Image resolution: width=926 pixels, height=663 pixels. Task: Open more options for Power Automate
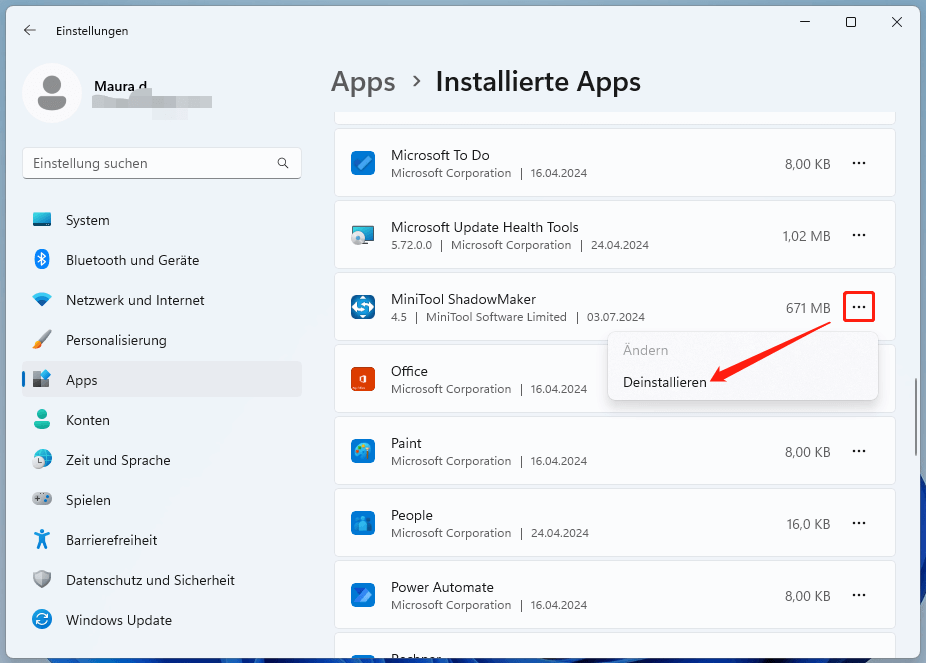point(859,595)
